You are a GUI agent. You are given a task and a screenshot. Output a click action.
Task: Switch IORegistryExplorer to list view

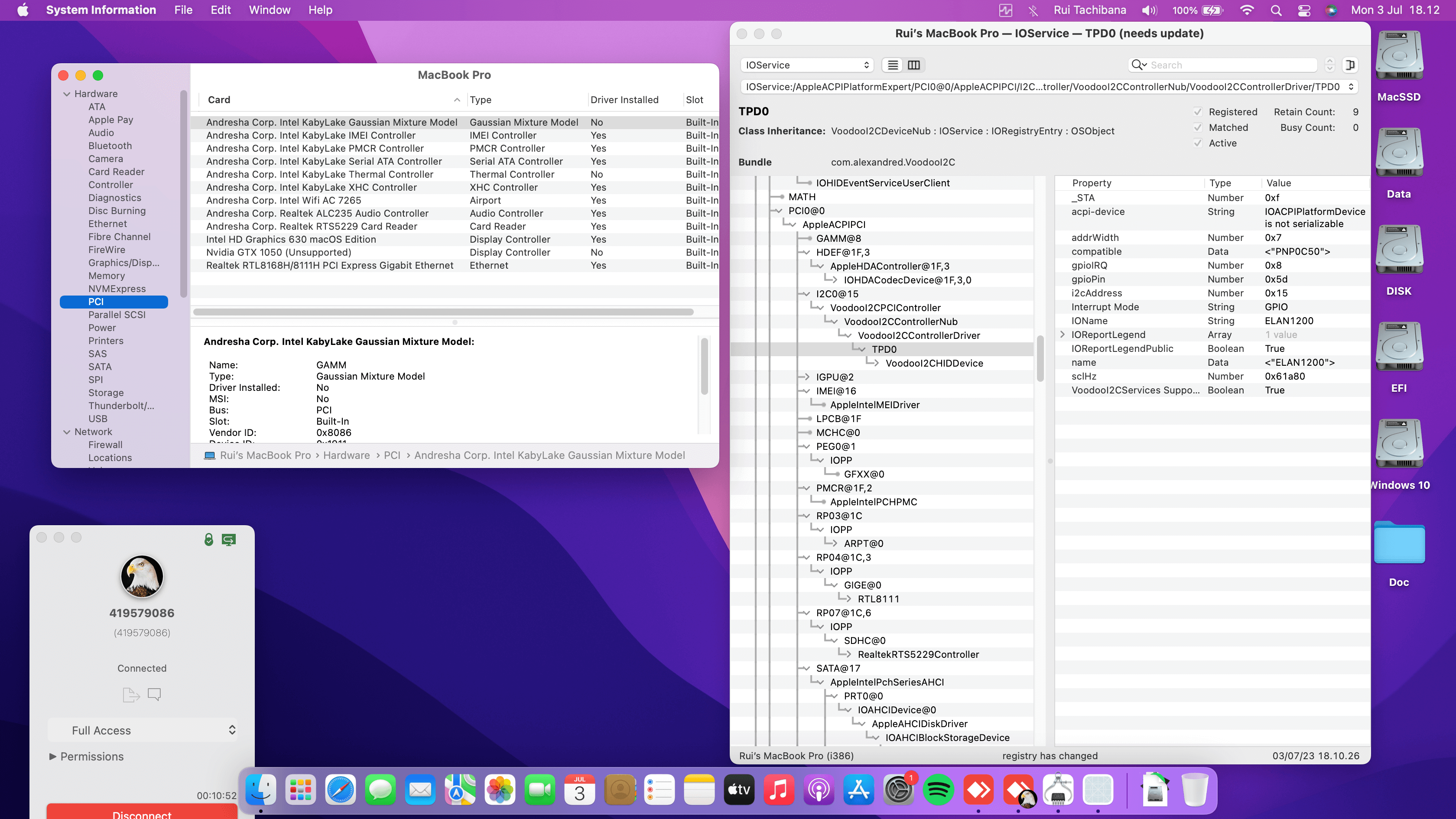click(x=893, y=65)
